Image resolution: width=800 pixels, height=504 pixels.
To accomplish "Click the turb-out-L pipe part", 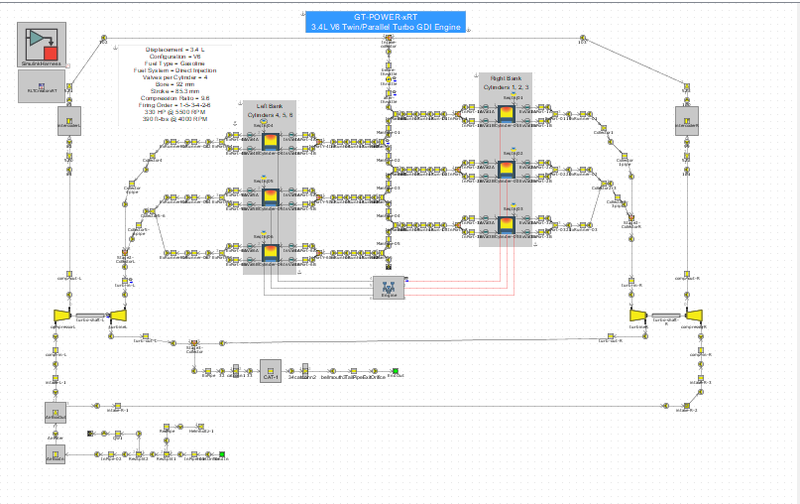I will point(145,336).
